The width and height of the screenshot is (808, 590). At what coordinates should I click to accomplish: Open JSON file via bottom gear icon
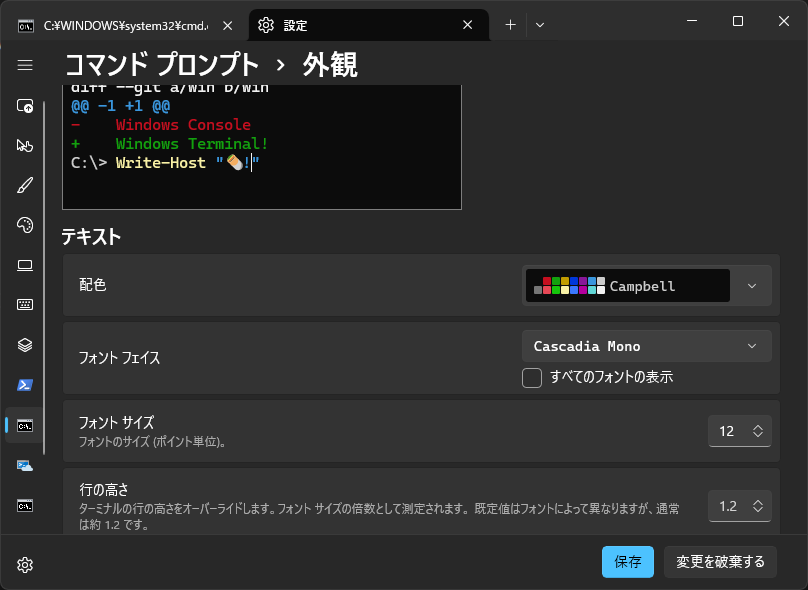click(x=25, y=565)
